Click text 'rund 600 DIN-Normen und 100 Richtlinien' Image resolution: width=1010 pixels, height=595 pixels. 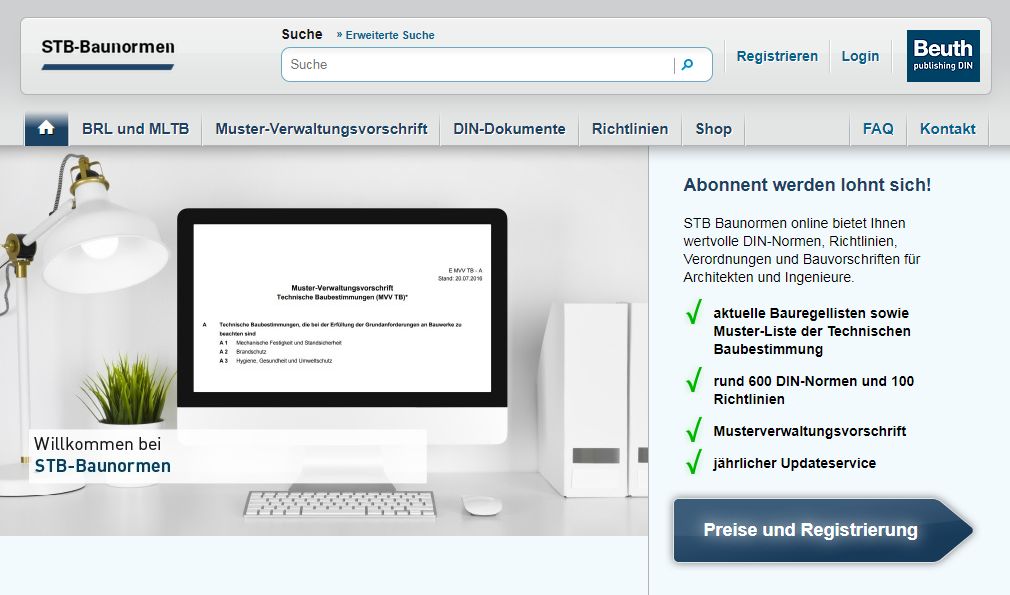point(814,390)
